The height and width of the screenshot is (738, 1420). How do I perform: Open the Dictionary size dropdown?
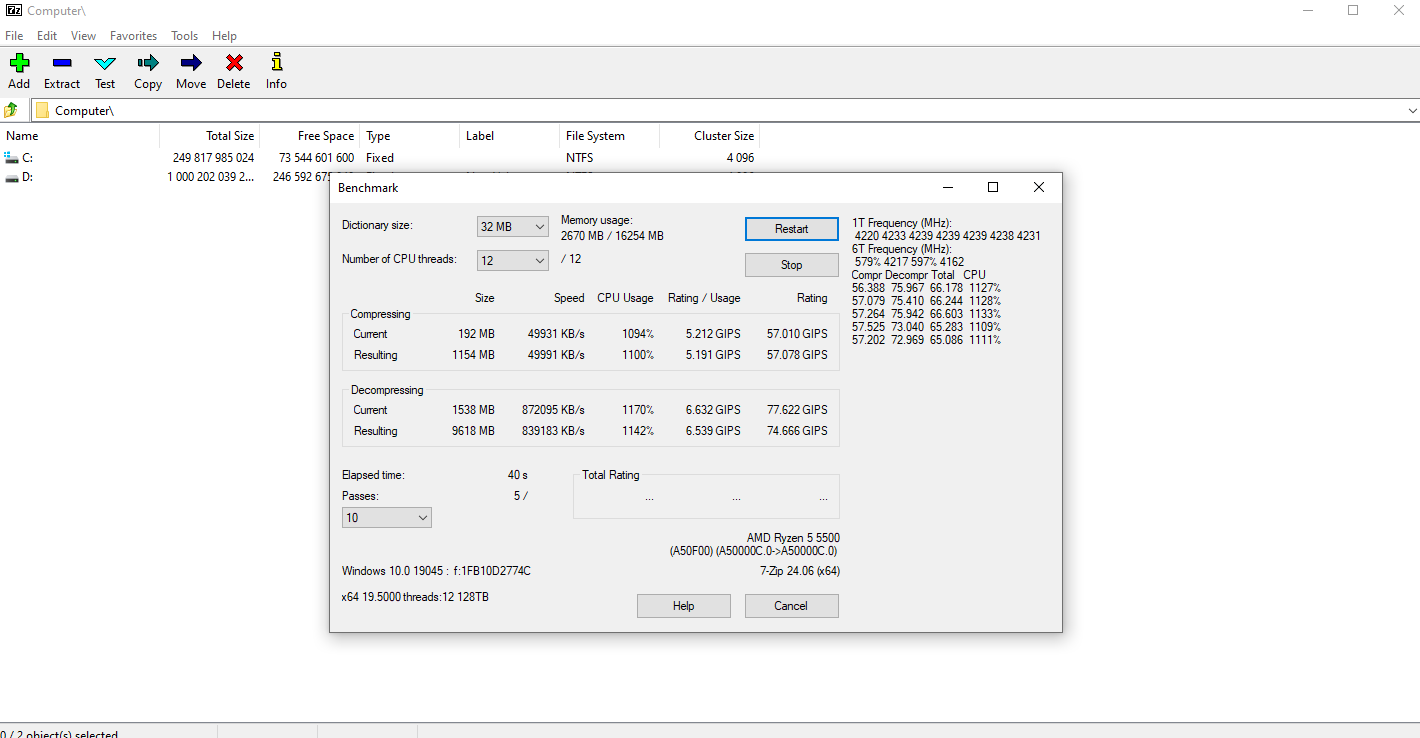pyautogui.click(x=513, y=227)
